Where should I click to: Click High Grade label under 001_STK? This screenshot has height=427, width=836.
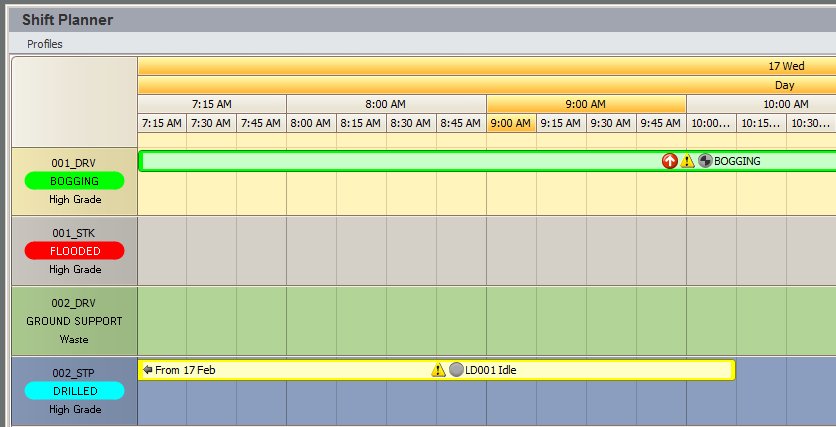[x=75, y=269]
